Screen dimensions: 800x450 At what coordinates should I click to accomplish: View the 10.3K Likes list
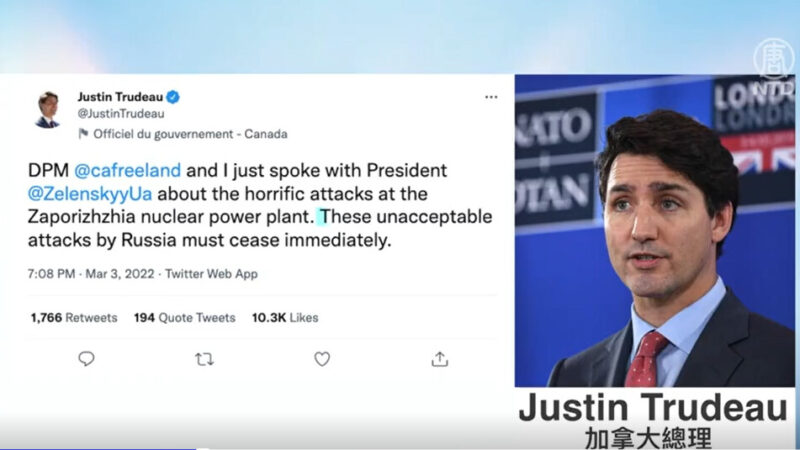point(285,317)
